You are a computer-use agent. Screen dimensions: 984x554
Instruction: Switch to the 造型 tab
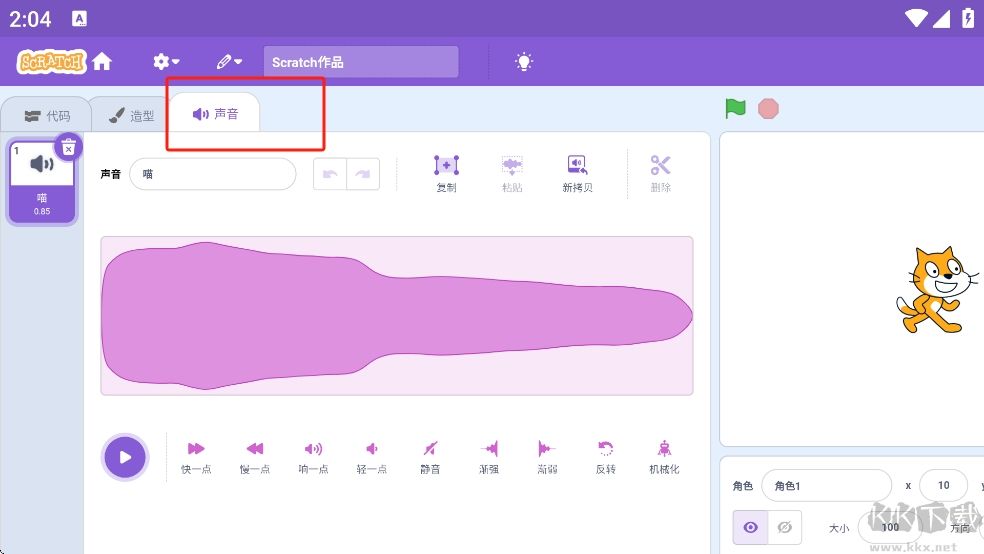click(x=131, y=116)
